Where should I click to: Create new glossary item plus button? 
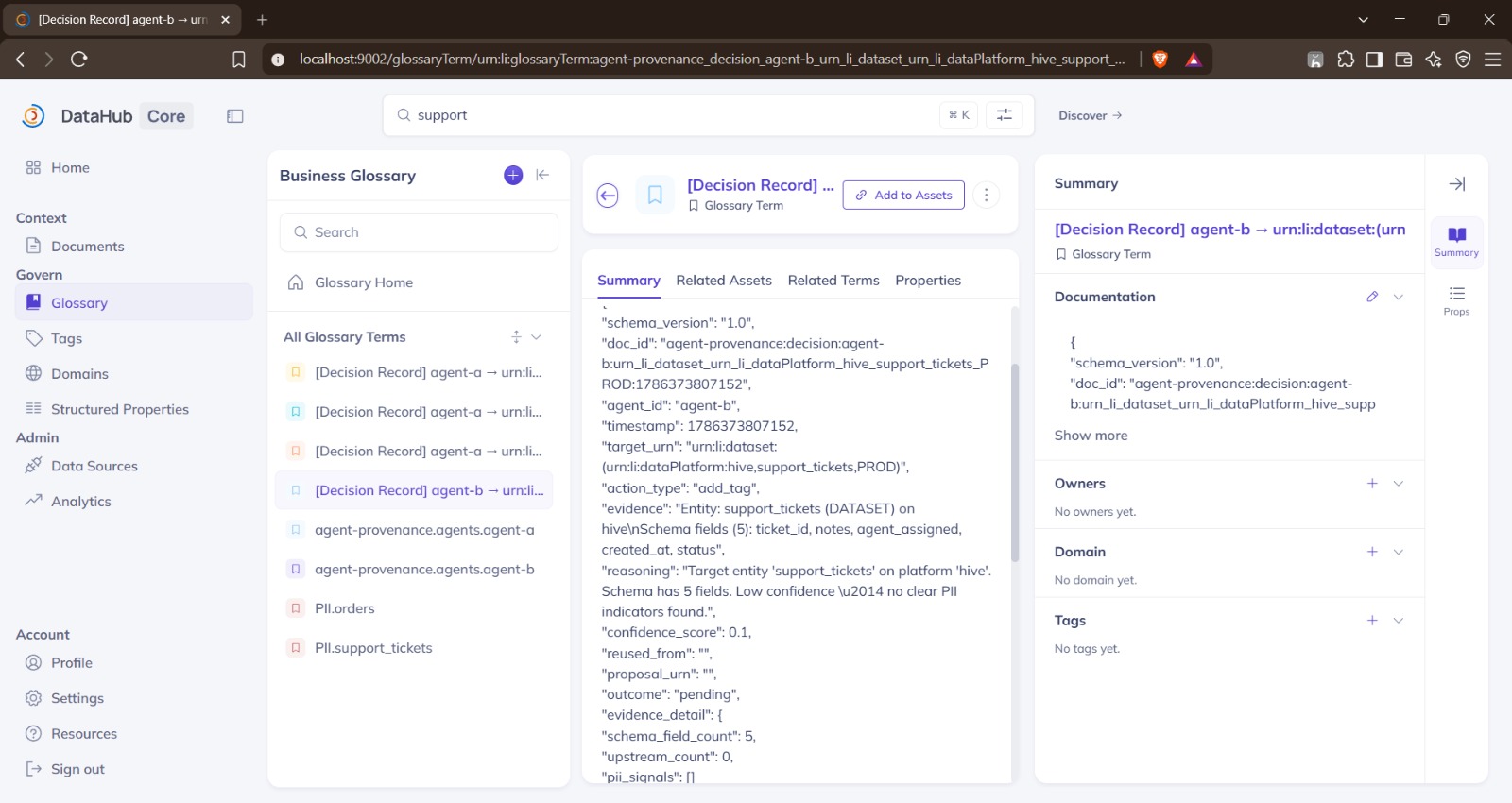click(513, 175)
